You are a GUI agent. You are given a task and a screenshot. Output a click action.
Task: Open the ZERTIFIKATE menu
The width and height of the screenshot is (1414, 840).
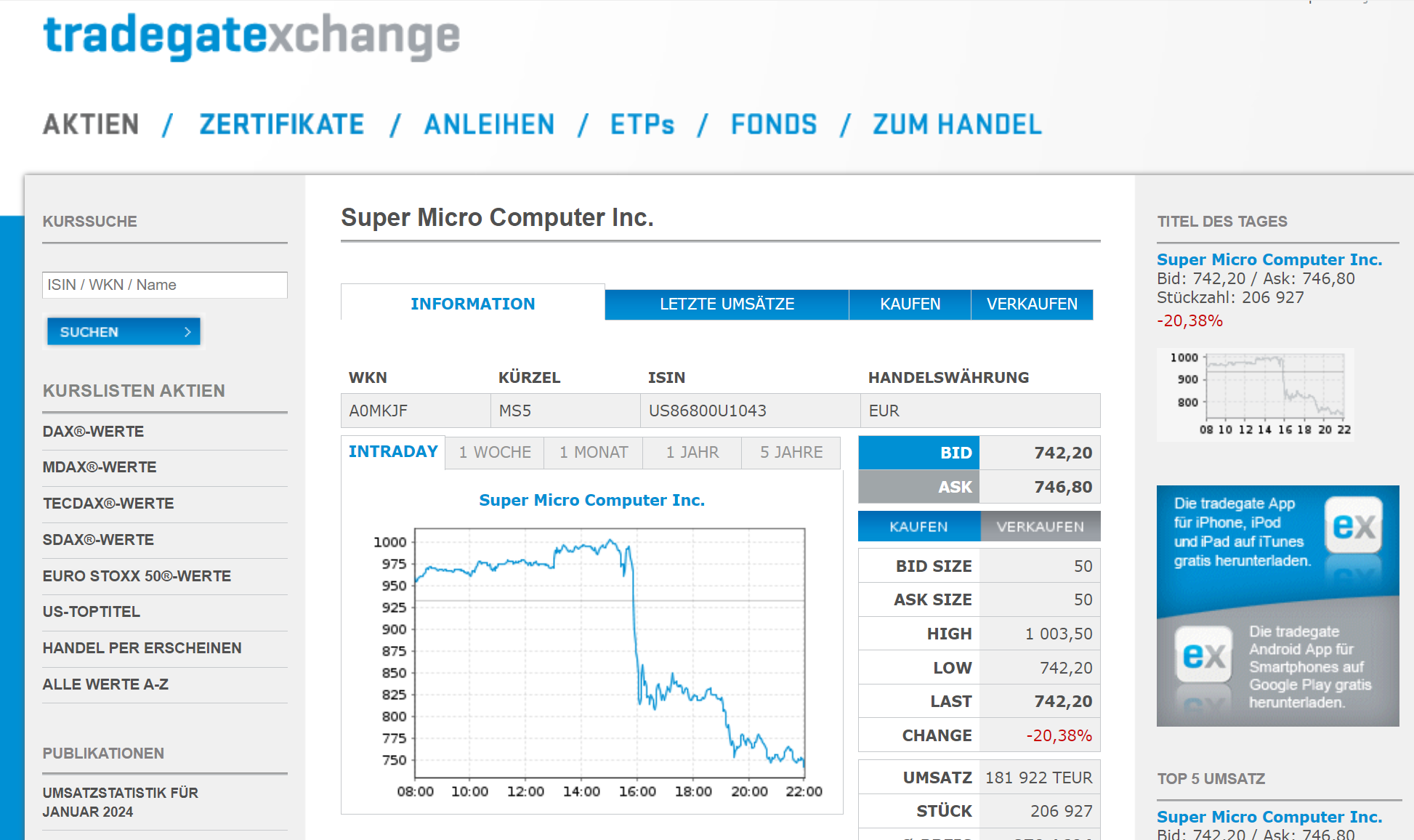[x=282, y=124]
